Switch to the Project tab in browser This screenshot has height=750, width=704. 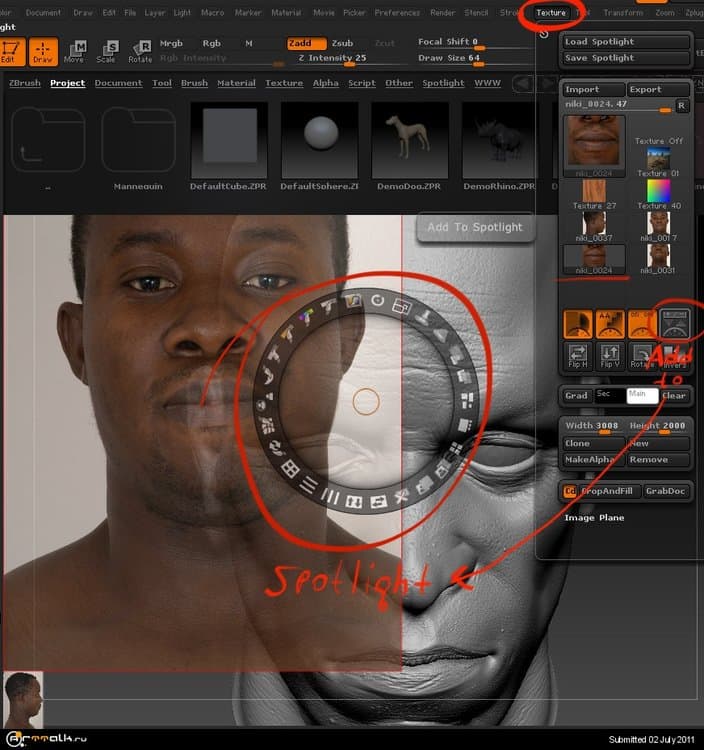coord(68,83)
